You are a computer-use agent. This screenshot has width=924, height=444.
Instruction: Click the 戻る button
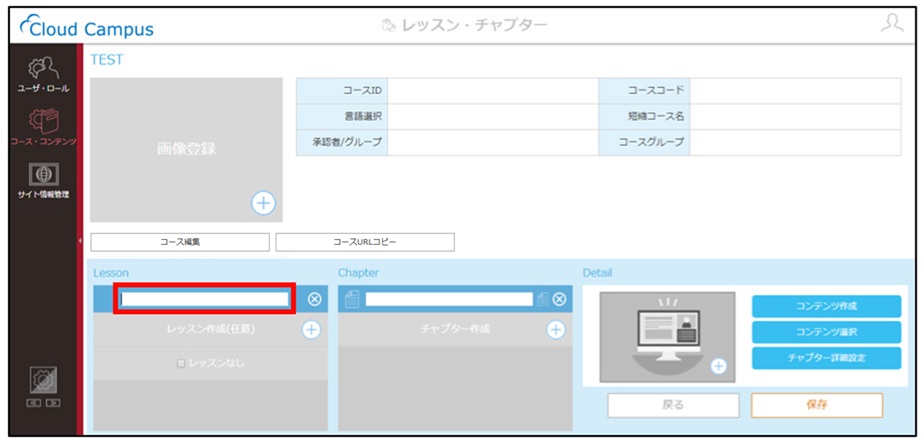tap(673, 406)
